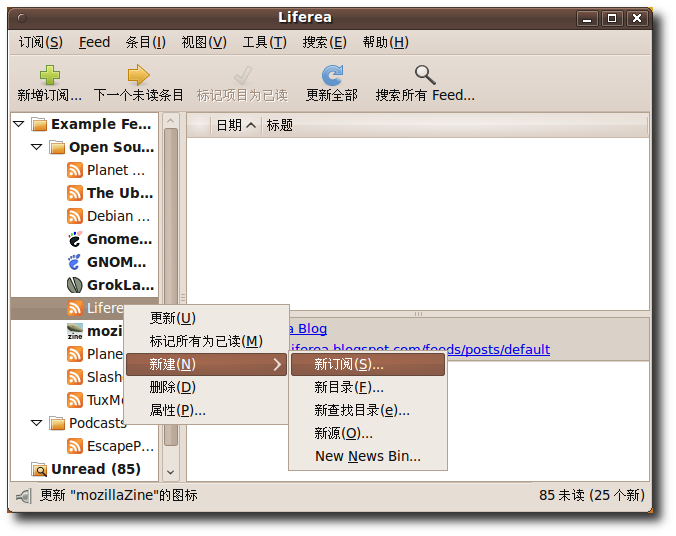This screenshot has width=676, height=536.
Task: Choose 删除(D) in the context menu
Action: pyautogui.click(x=207, y=387)
